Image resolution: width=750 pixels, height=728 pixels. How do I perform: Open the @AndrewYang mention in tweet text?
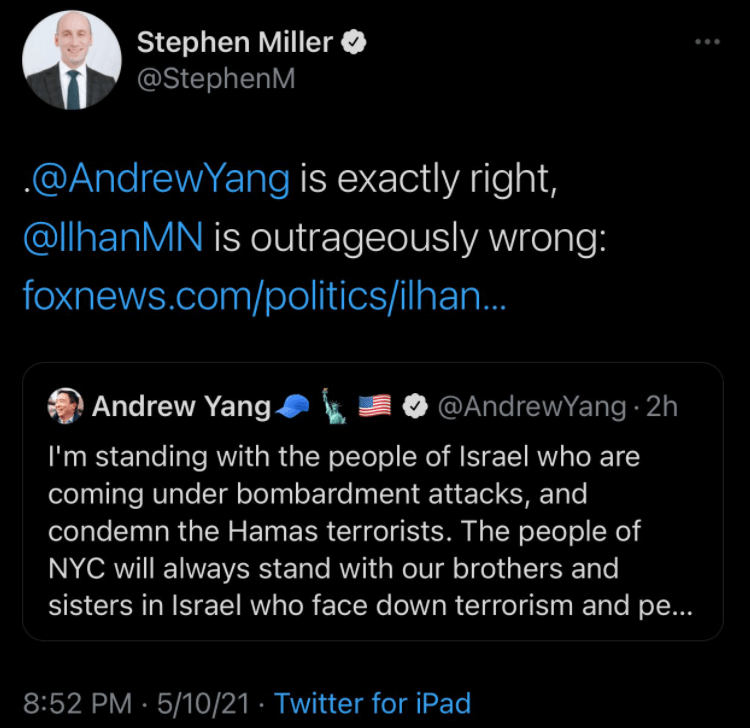point(160,180)
